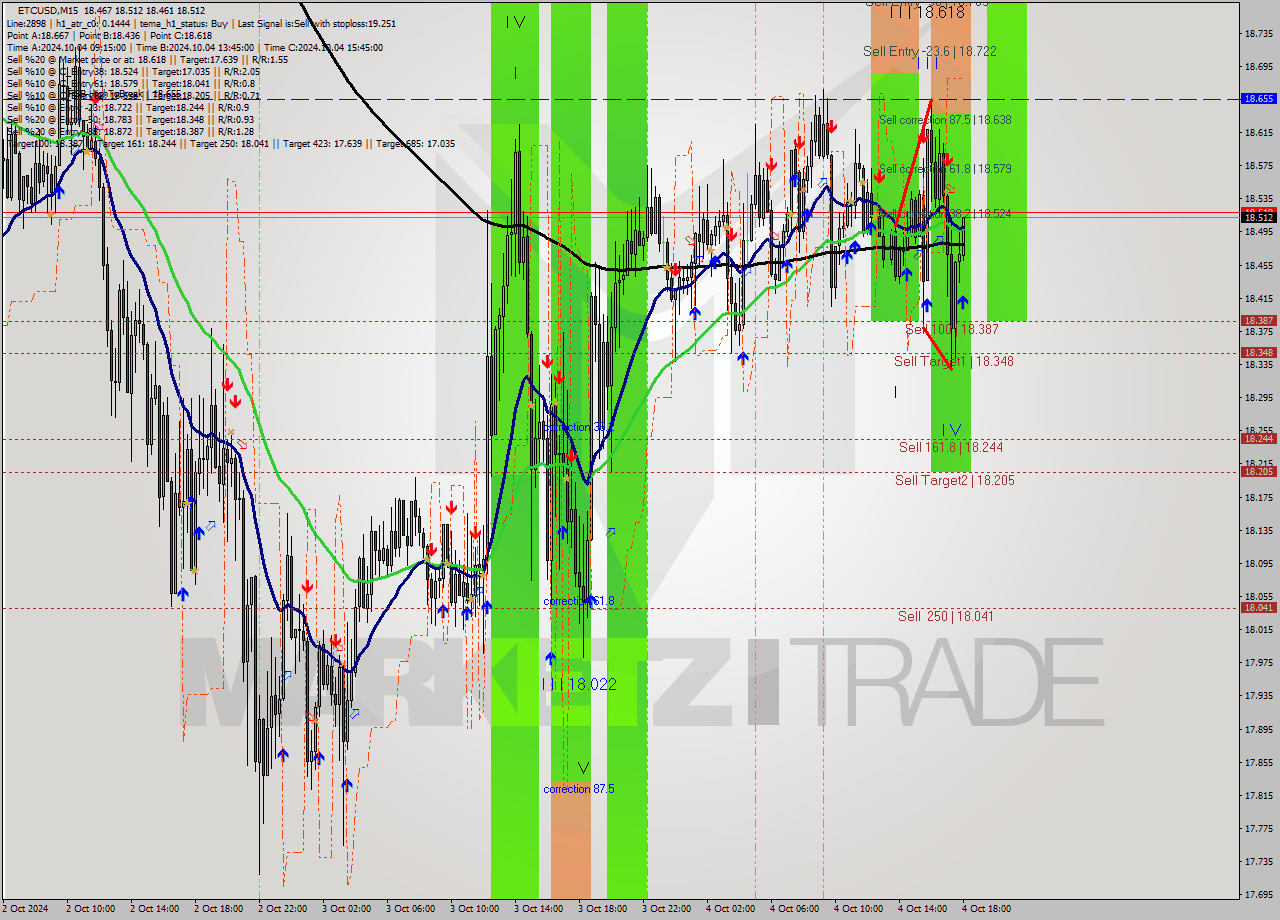
Task: Click the 17.935 price axis value
Action: (x=1258, y=695)
